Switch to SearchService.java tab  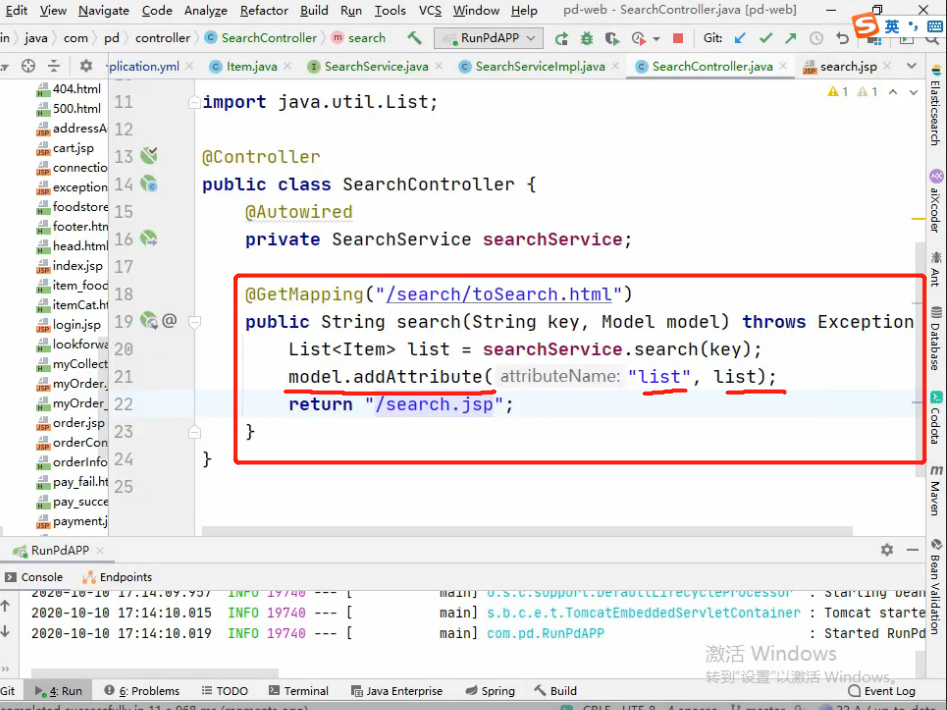(376, 66)
